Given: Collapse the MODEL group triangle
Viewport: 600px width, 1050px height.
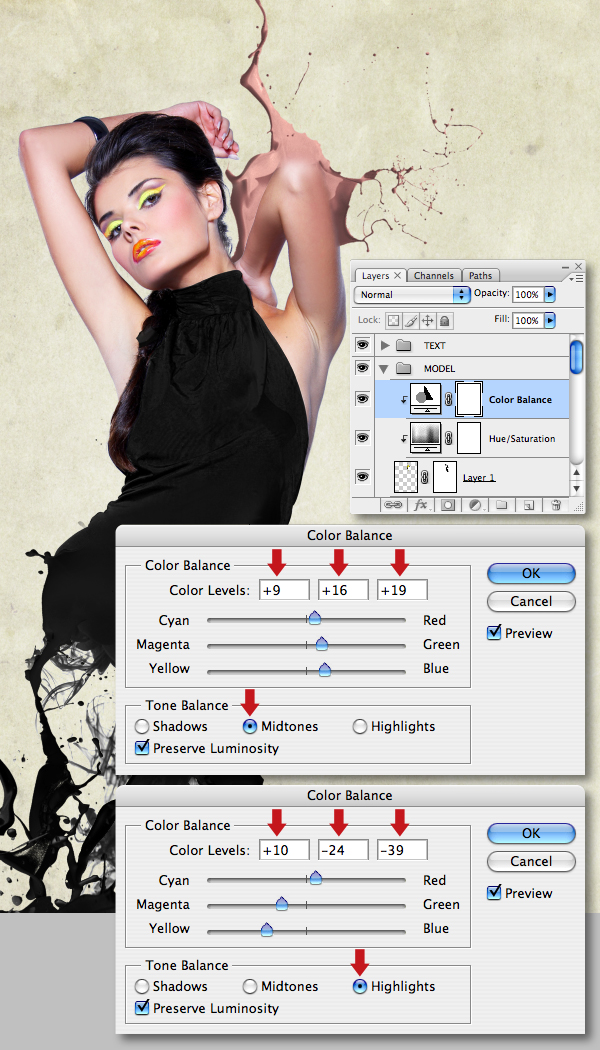Looking at the screenshot, I should (384, 368).
